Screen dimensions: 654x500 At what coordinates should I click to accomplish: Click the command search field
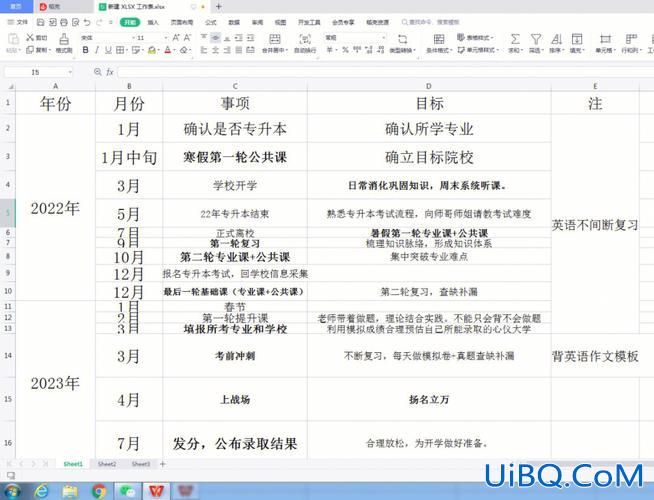(x=430, y=22)
